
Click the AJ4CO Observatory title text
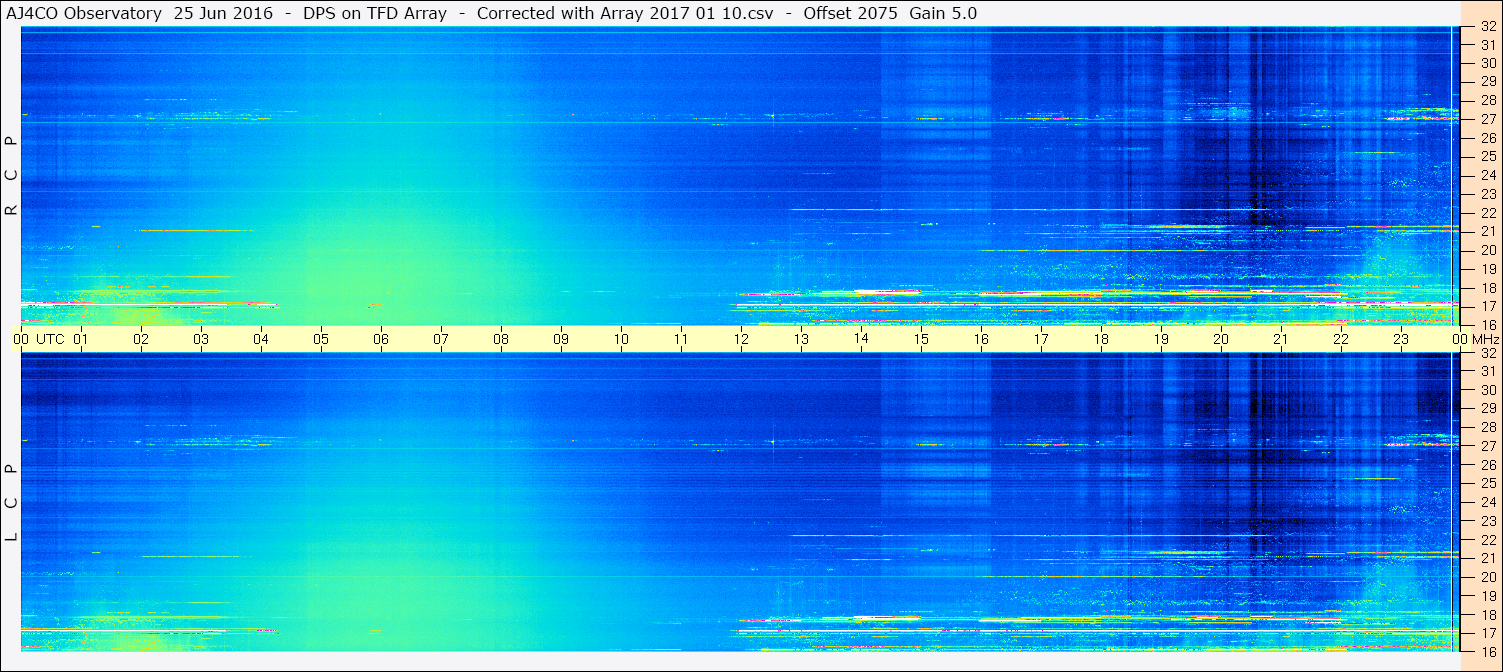pos(84,13)
